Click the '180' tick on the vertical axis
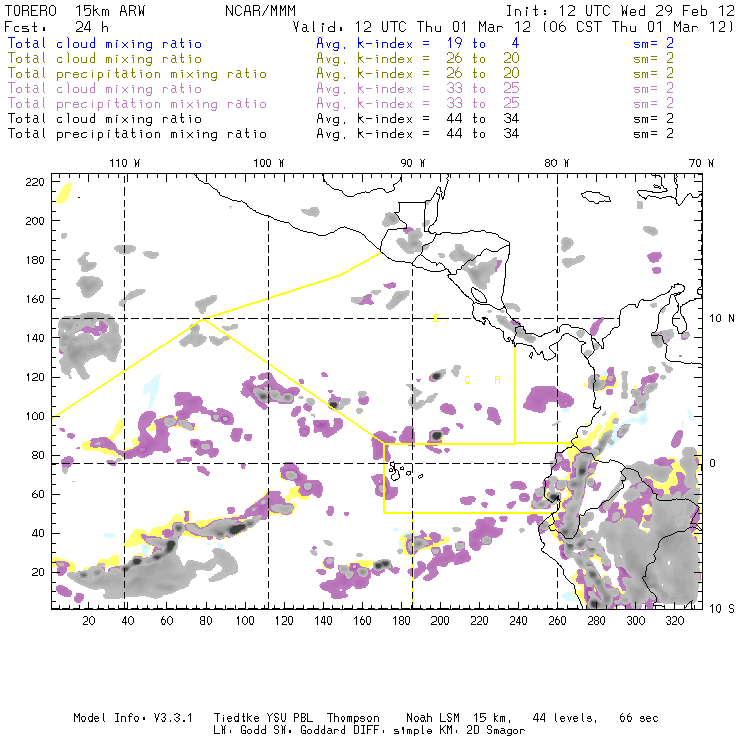 (35, 260)
